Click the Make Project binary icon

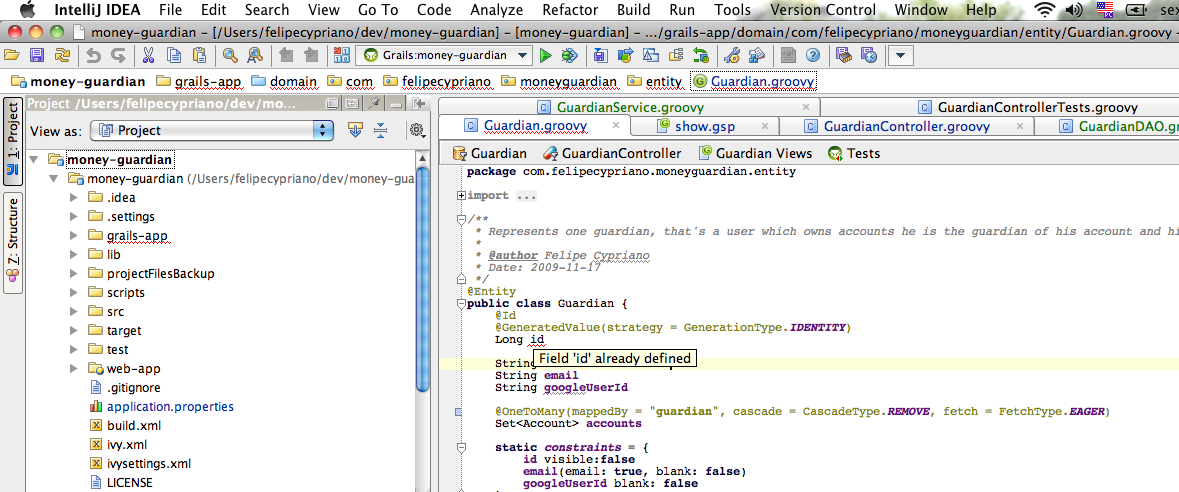341,55
